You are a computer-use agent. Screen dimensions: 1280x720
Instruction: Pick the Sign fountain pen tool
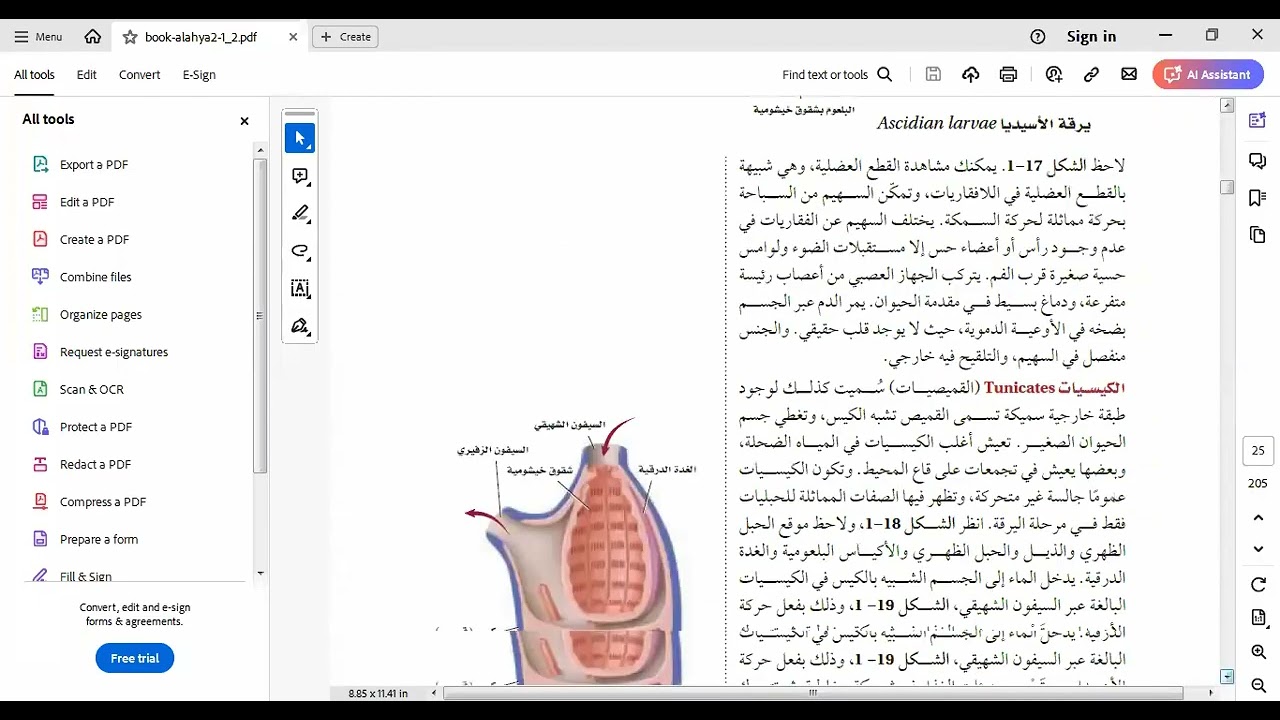pyautogui.click(x=300, y=326)
